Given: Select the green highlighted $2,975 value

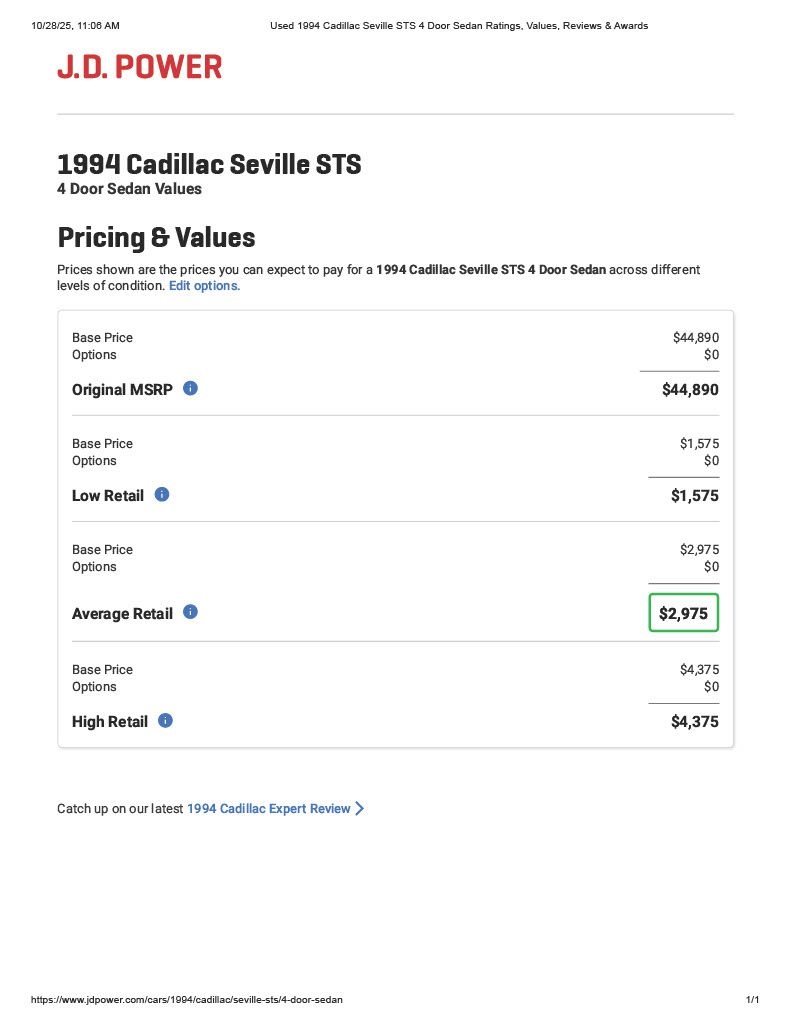Looking at the screenshot, I should [x=683, y=613].
